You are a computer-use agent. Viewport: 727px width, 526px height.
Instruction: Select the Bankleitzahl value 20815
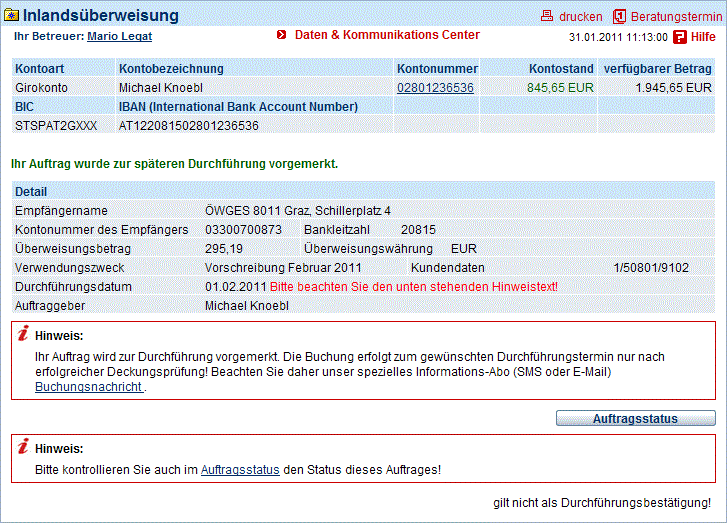pos(418,230)
